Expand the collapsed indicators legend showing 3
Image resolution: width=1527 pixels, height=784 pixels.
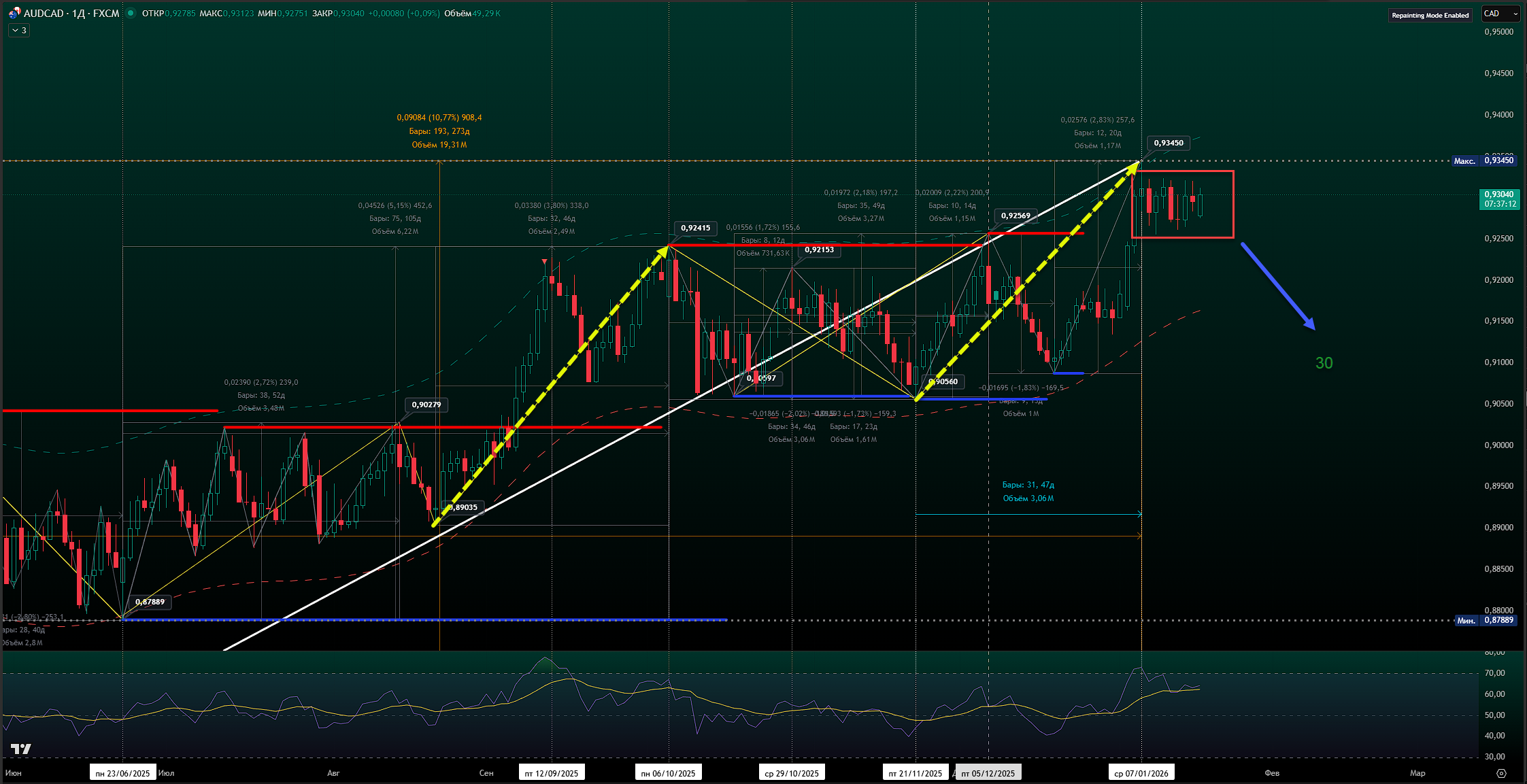coord(19,30)
